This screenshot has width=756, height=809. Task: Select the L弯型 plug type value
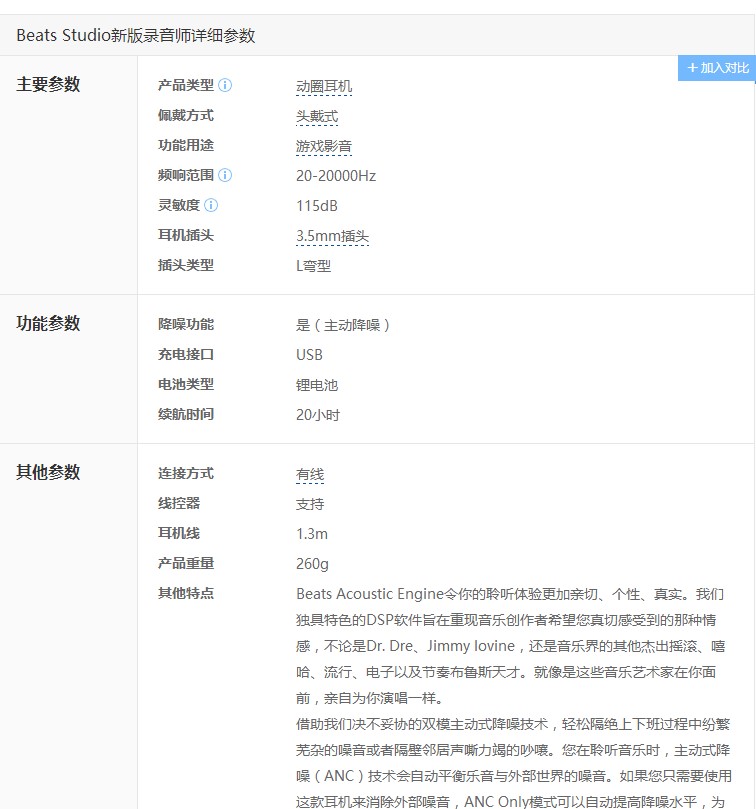pyautogui.click(x=314, y=266)
